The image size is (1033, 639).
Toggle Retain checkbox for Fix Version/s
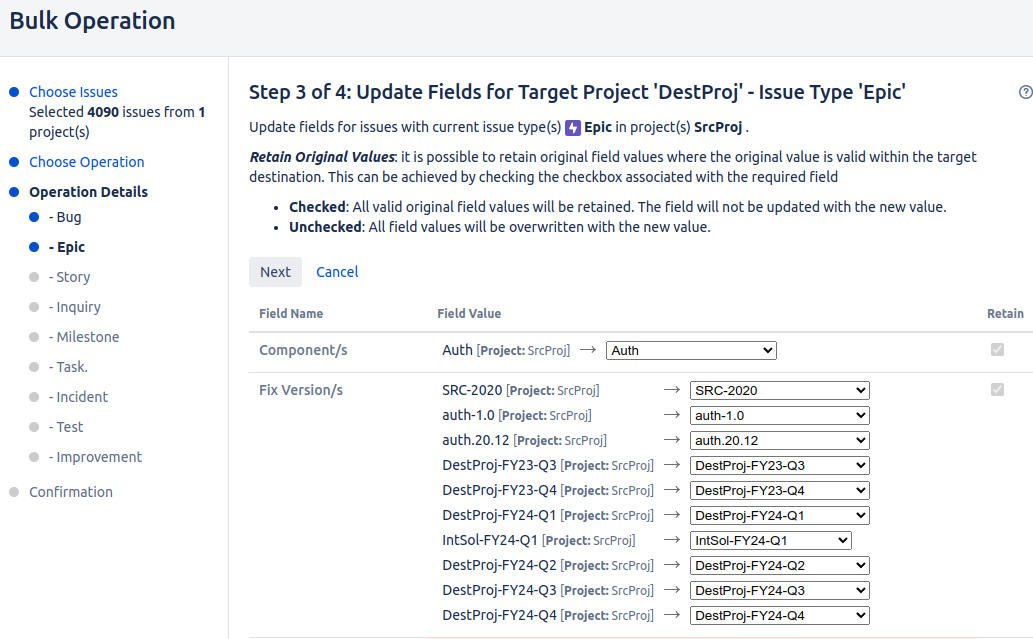pos(997,390)
